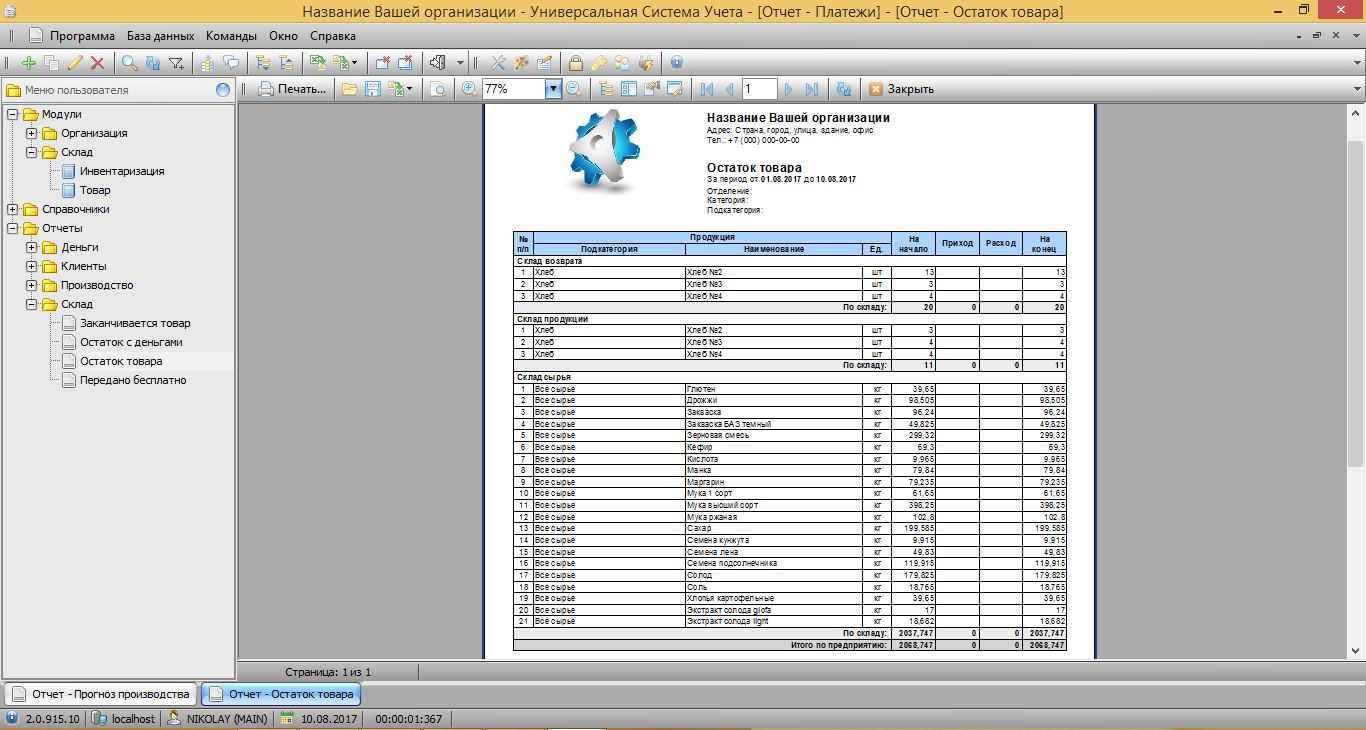Click the Закрыть button

pyautogui.click(x=901, y=89)
